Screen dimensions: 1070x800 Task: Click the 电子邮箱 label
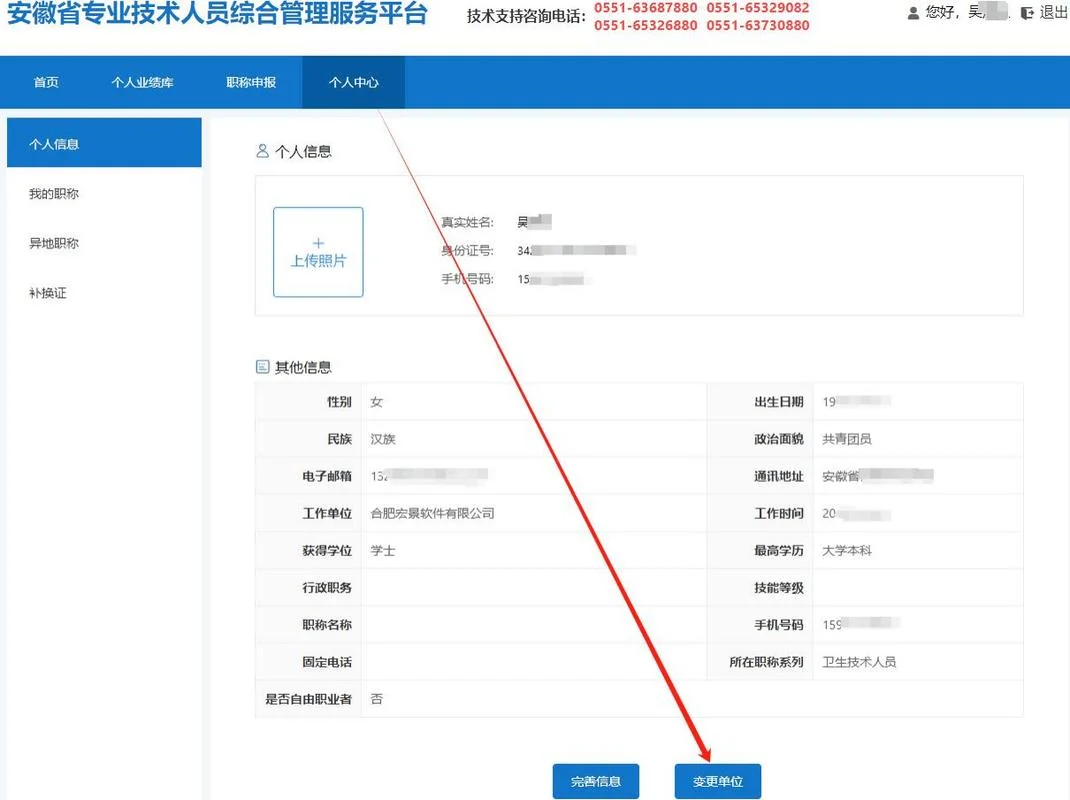[327, 476]
